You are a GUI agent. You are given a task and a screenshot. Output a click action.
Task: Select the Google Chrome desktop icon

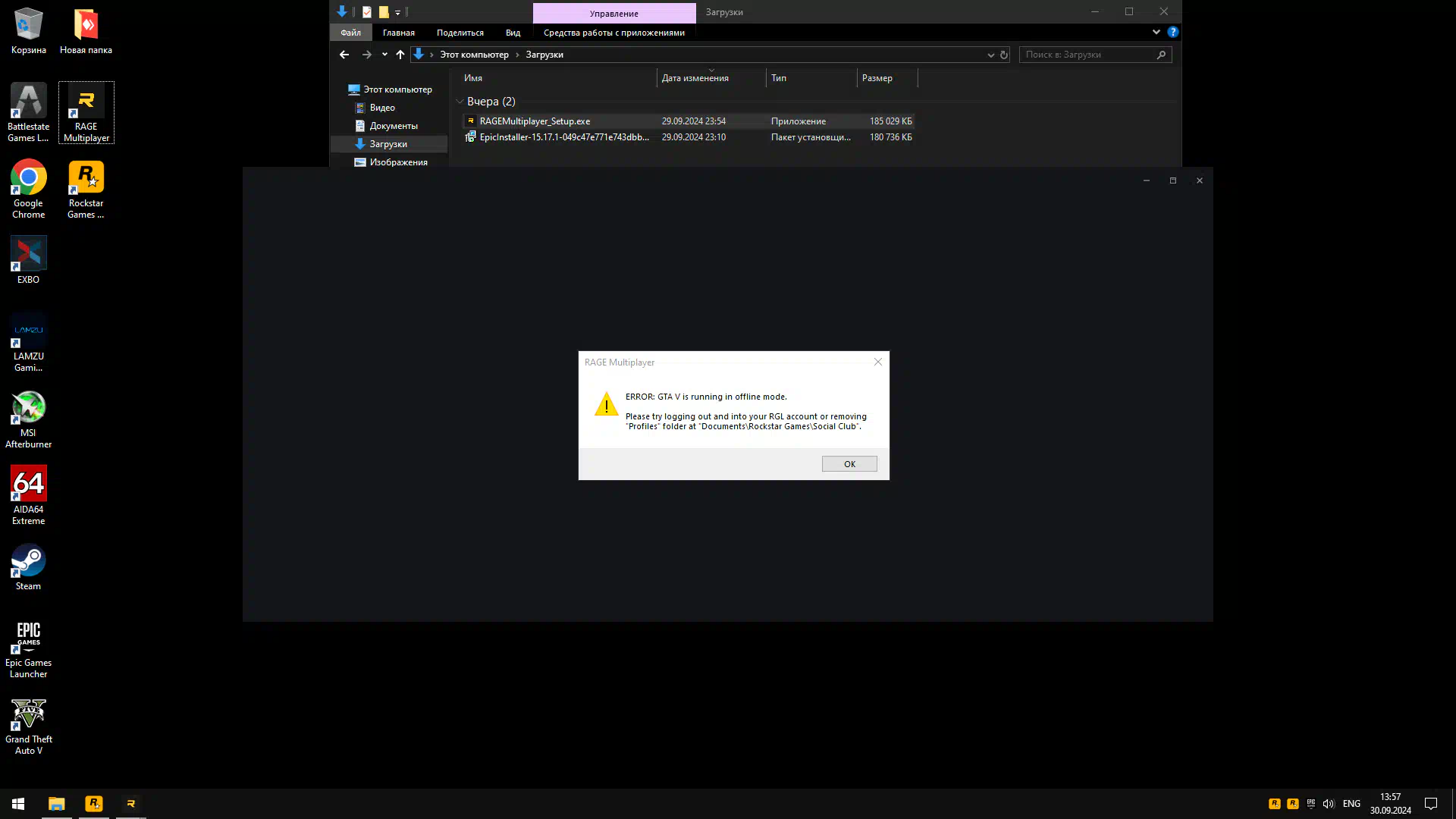tap(28, 189)
